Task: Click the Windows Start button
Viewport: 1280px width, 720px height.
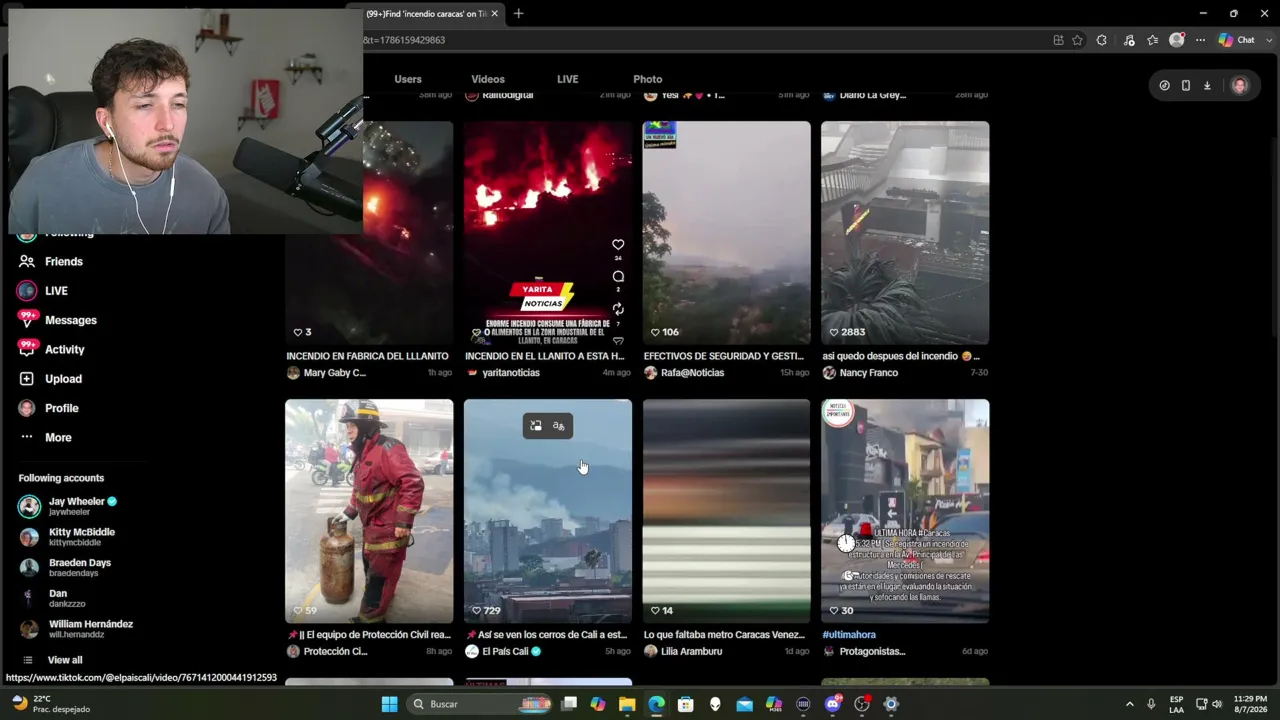Action: (390, 704)
